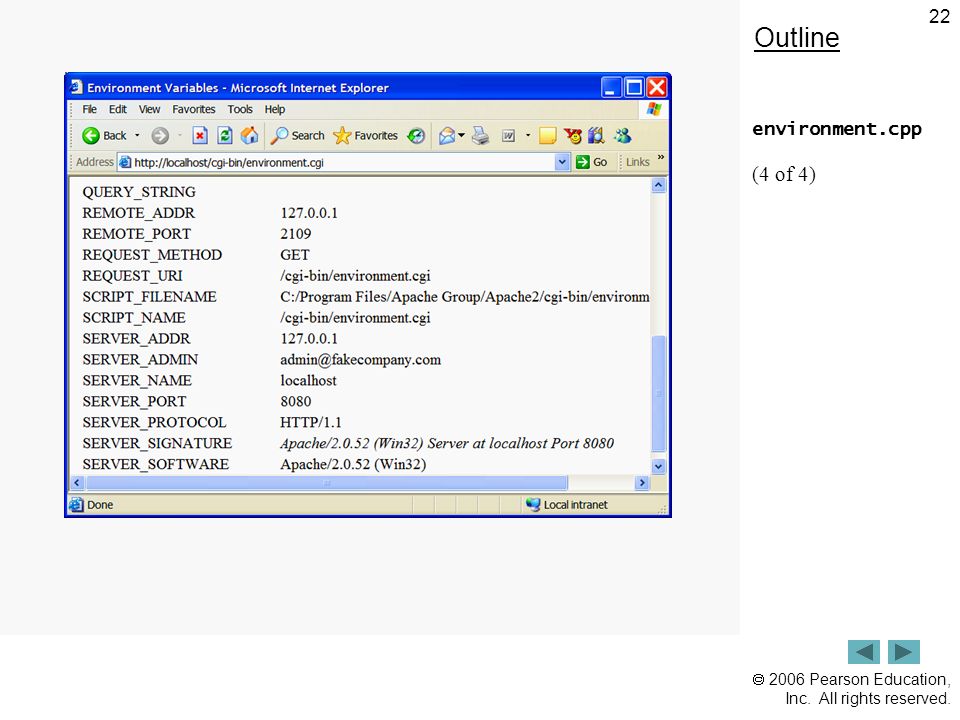Click the SERVER_ADDR variable name
The width and height of the screenshot is (960, 720).
pyautogui.click(x=136, y=339)
